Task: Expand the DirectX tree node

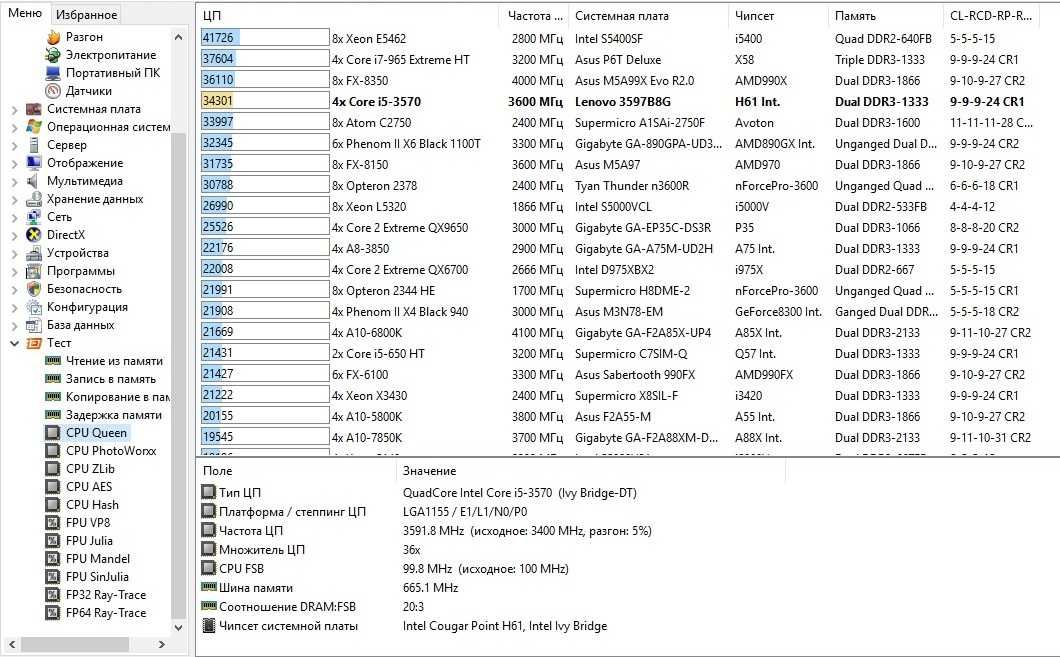Action: (15, 235)
